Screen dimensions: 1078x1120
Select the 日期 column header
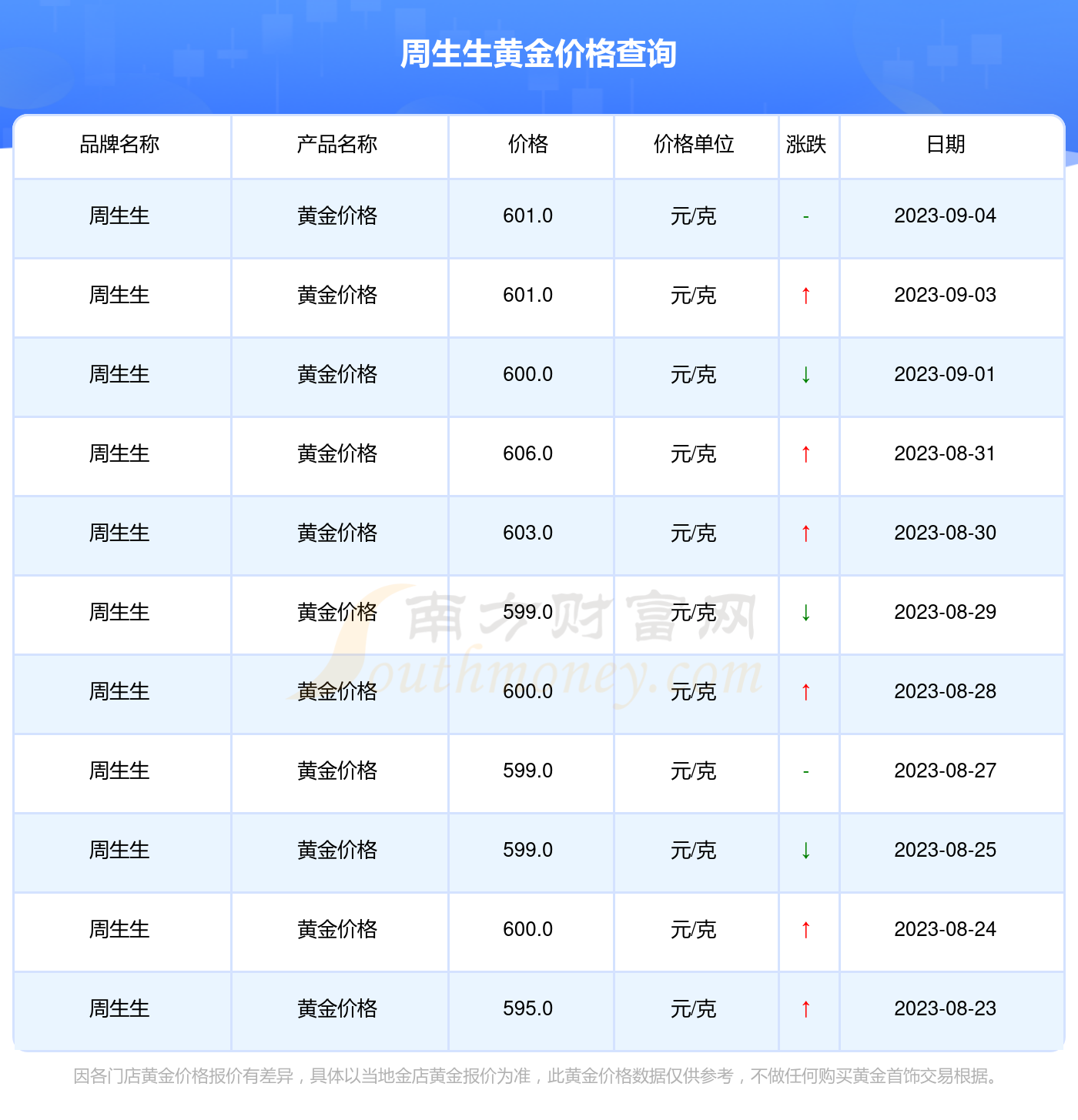coord(946,144)
